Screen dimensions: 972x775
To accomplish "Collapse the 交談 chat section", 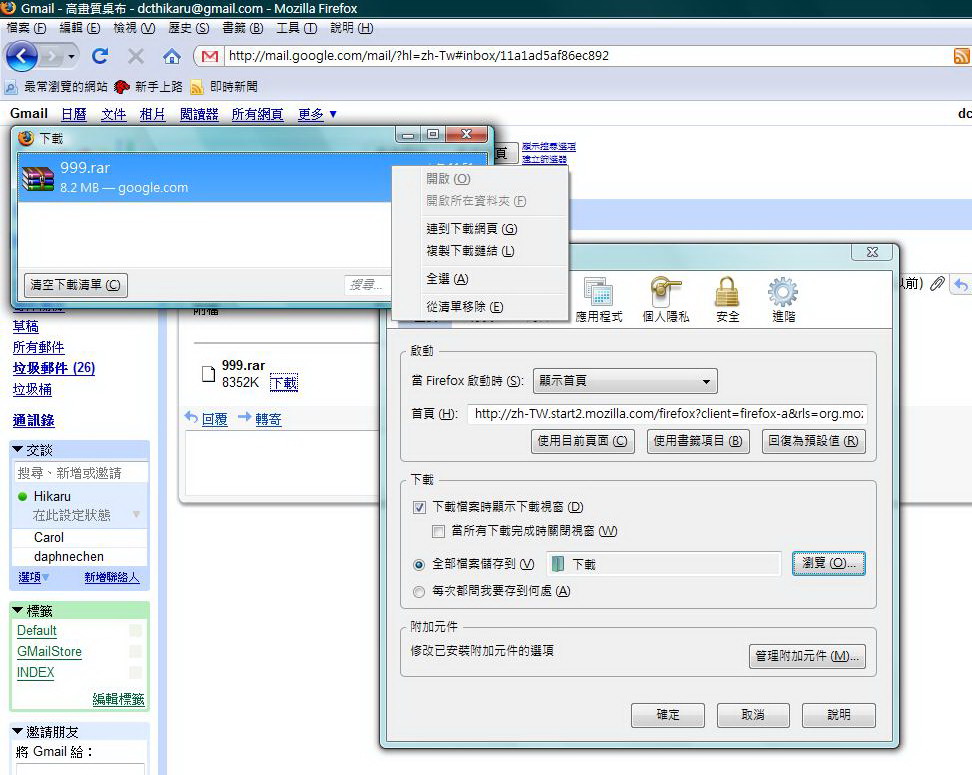I will [x=17, y=450].
